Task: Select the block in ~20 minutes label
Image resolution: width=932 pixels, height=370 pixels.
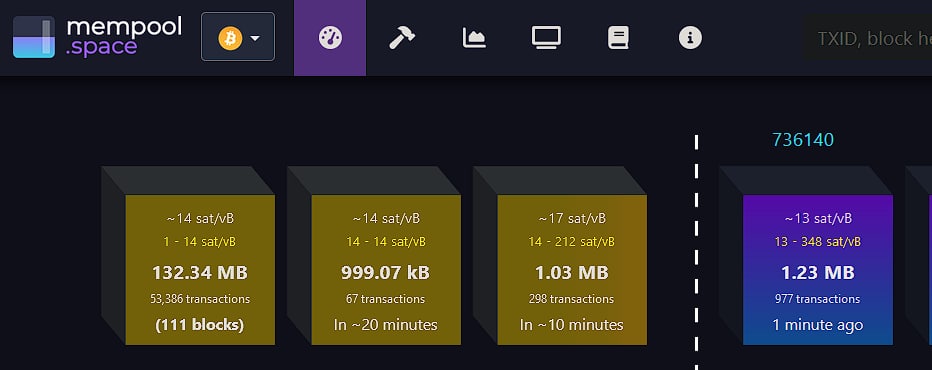Action: 386,325
